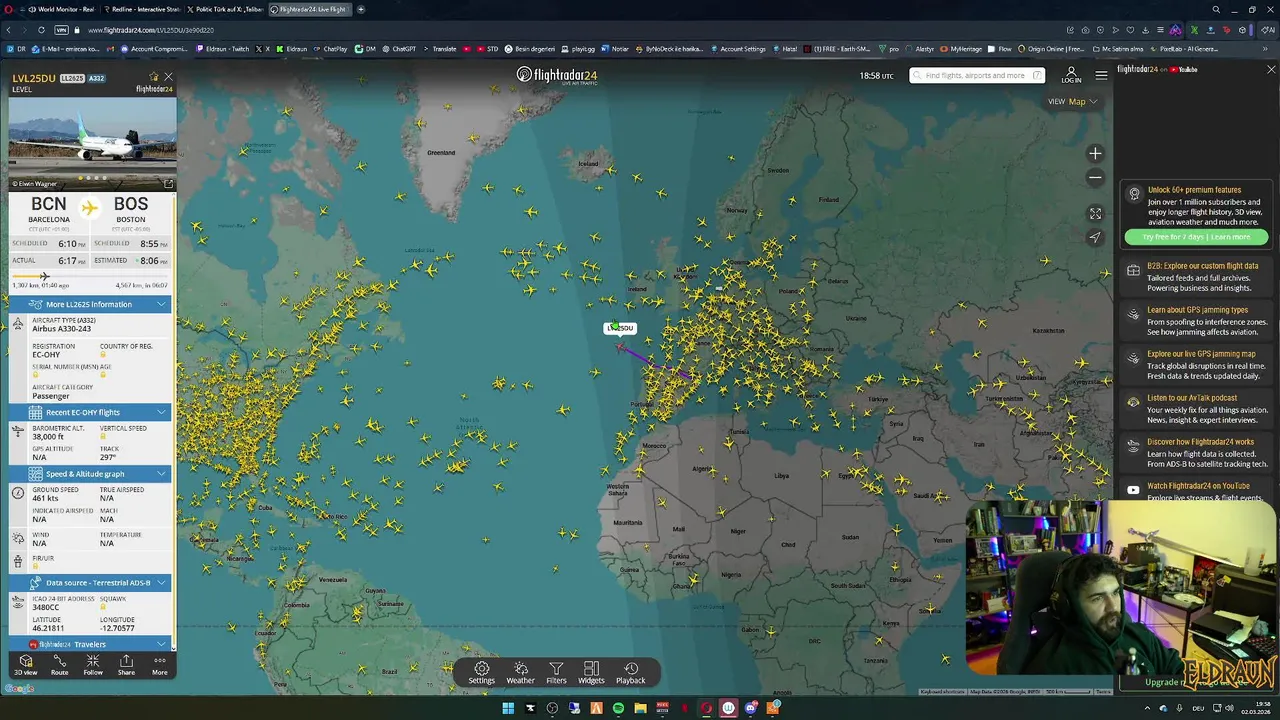Switch to World Monitor tab
This screenshot has width=1280, height=720.
coord(62,9)
